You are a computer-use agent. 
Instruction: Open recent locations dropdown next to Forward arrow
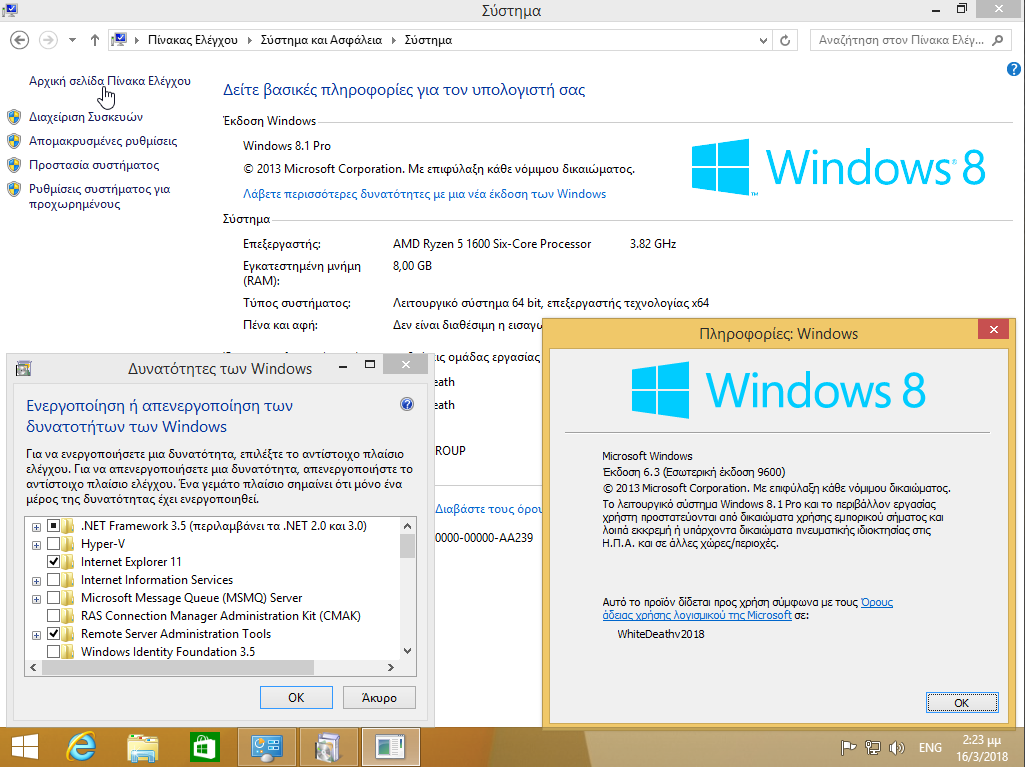click(73, 40)
